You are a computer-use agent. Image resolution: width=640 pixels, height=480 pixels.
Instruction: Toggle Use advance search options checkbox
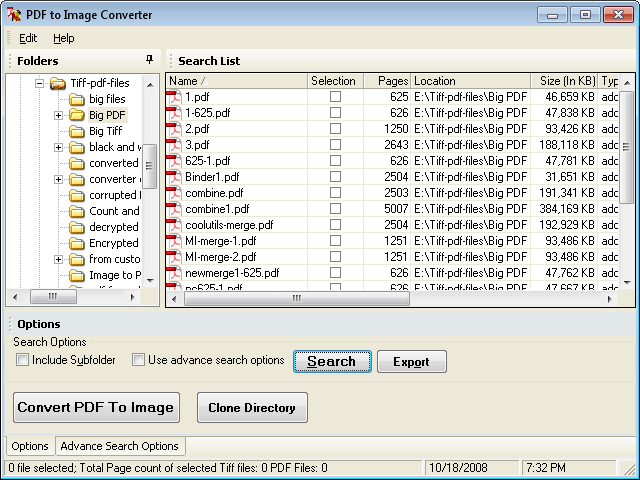(139, 360)
